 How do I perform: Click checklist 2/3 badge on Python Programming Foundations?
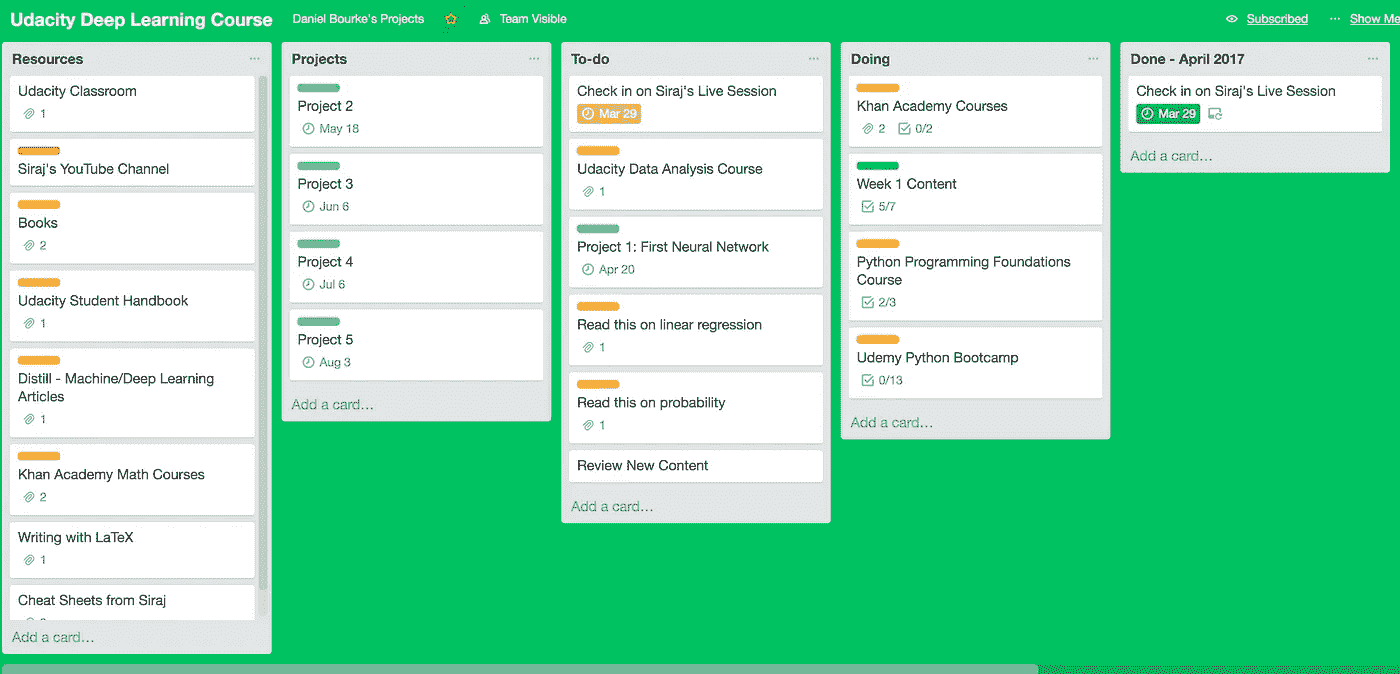878,303
